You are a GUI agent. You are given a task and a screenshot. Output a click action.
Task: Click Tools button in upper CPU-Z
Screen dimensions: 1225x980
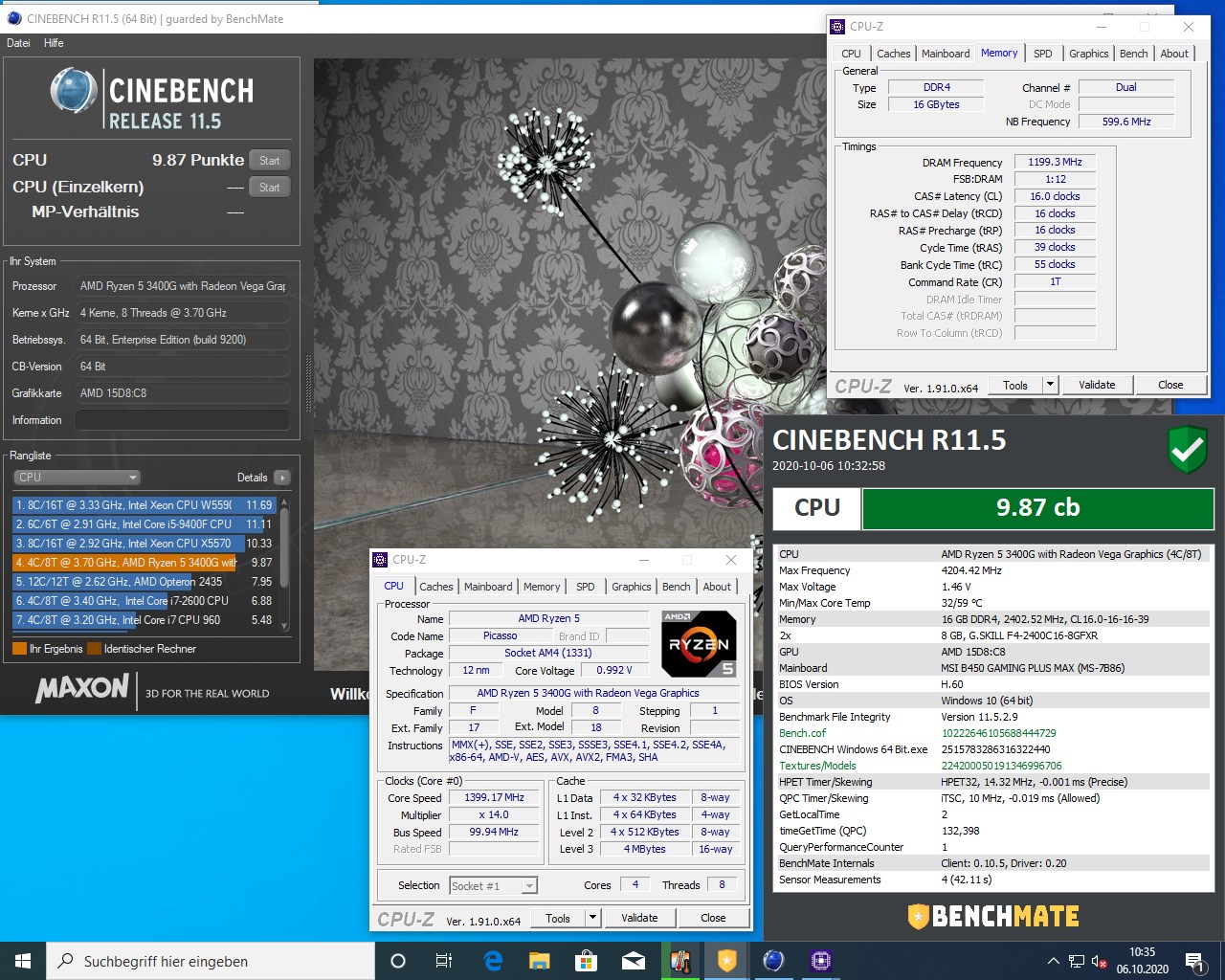click(x=1015, y=386)
